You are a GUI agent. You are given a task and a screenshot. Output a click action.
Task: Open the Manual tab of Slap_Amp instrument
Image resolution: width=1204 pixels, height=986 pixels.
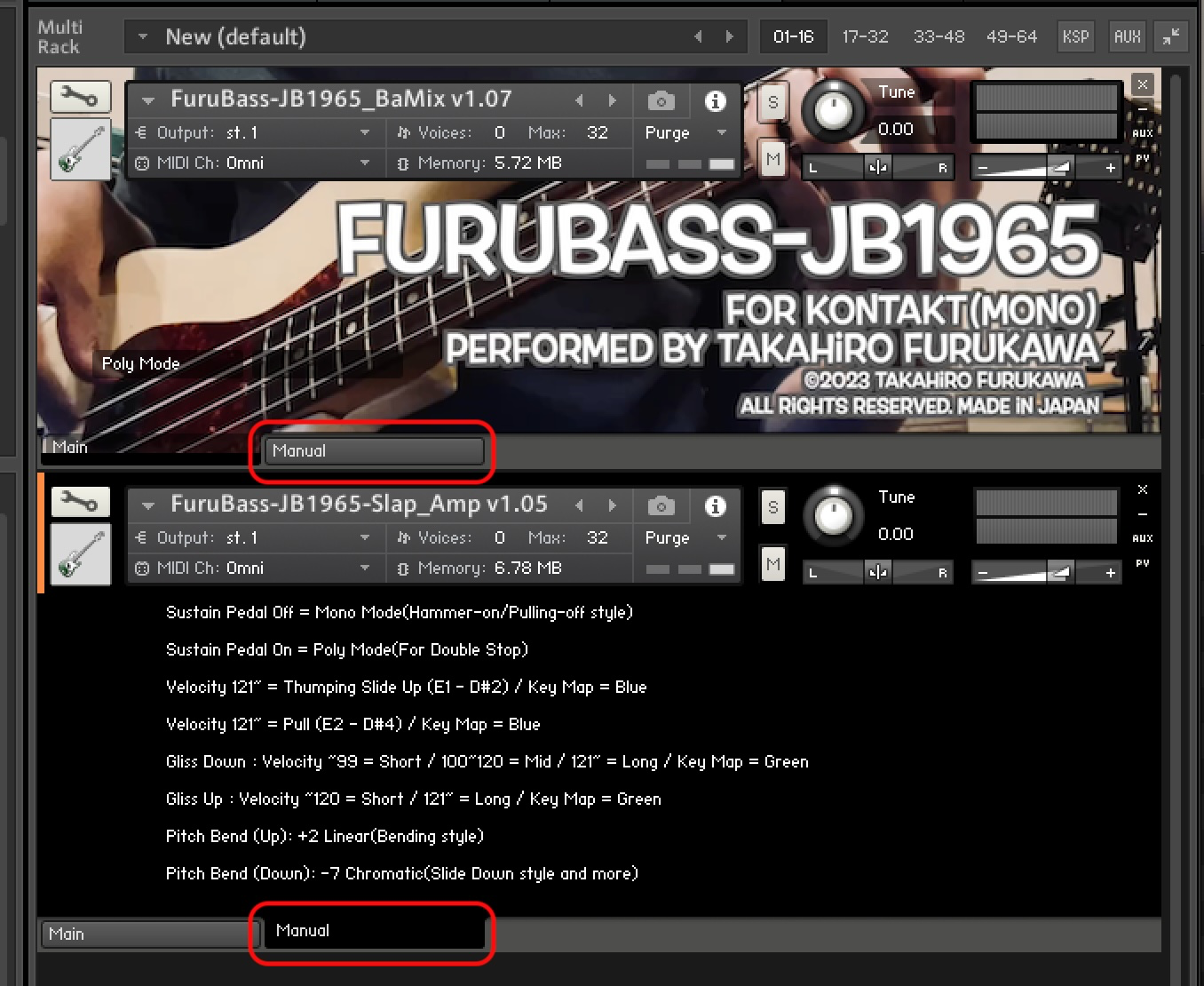[374, 931]
